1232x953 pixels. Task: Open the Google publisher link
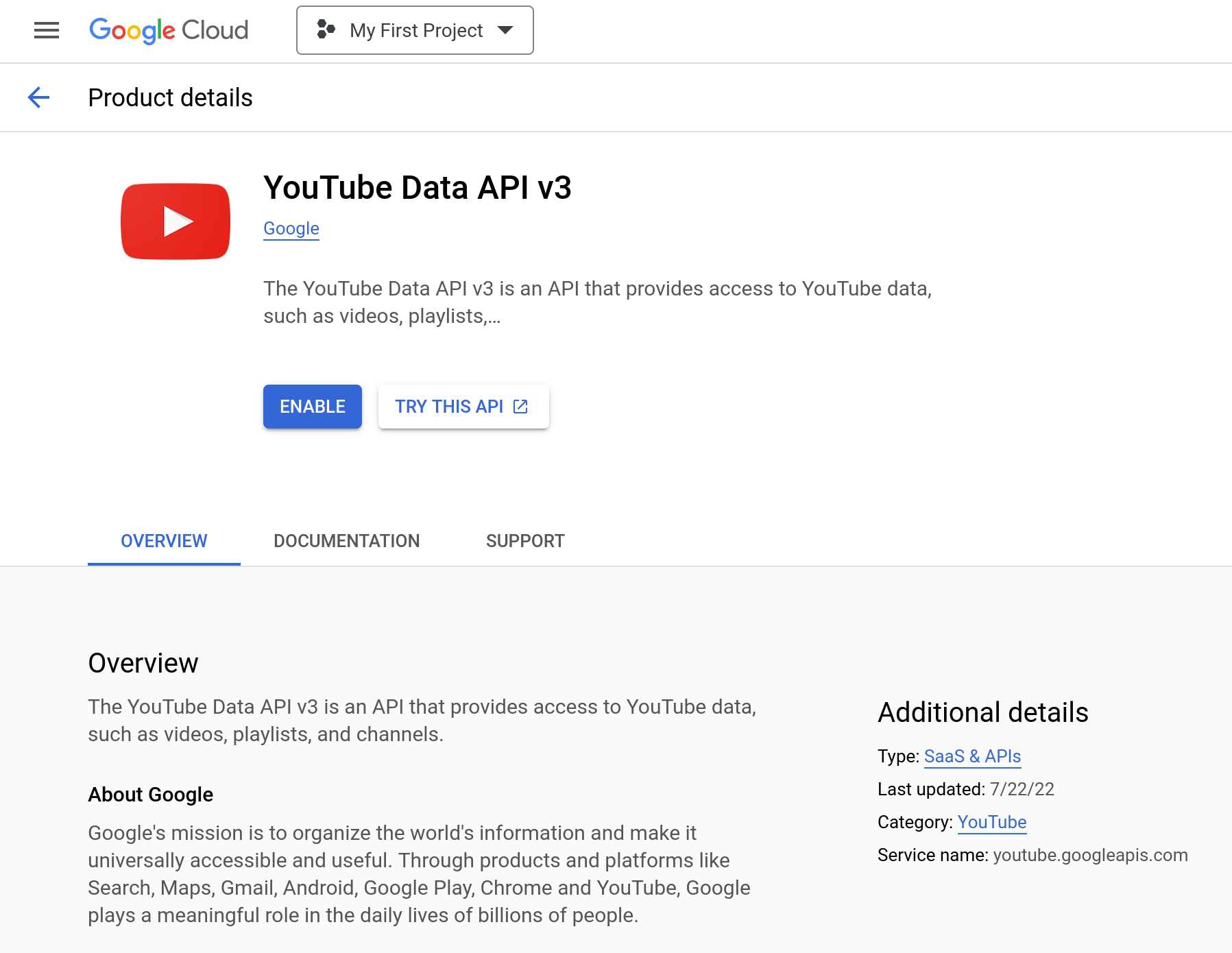(291, 228)
